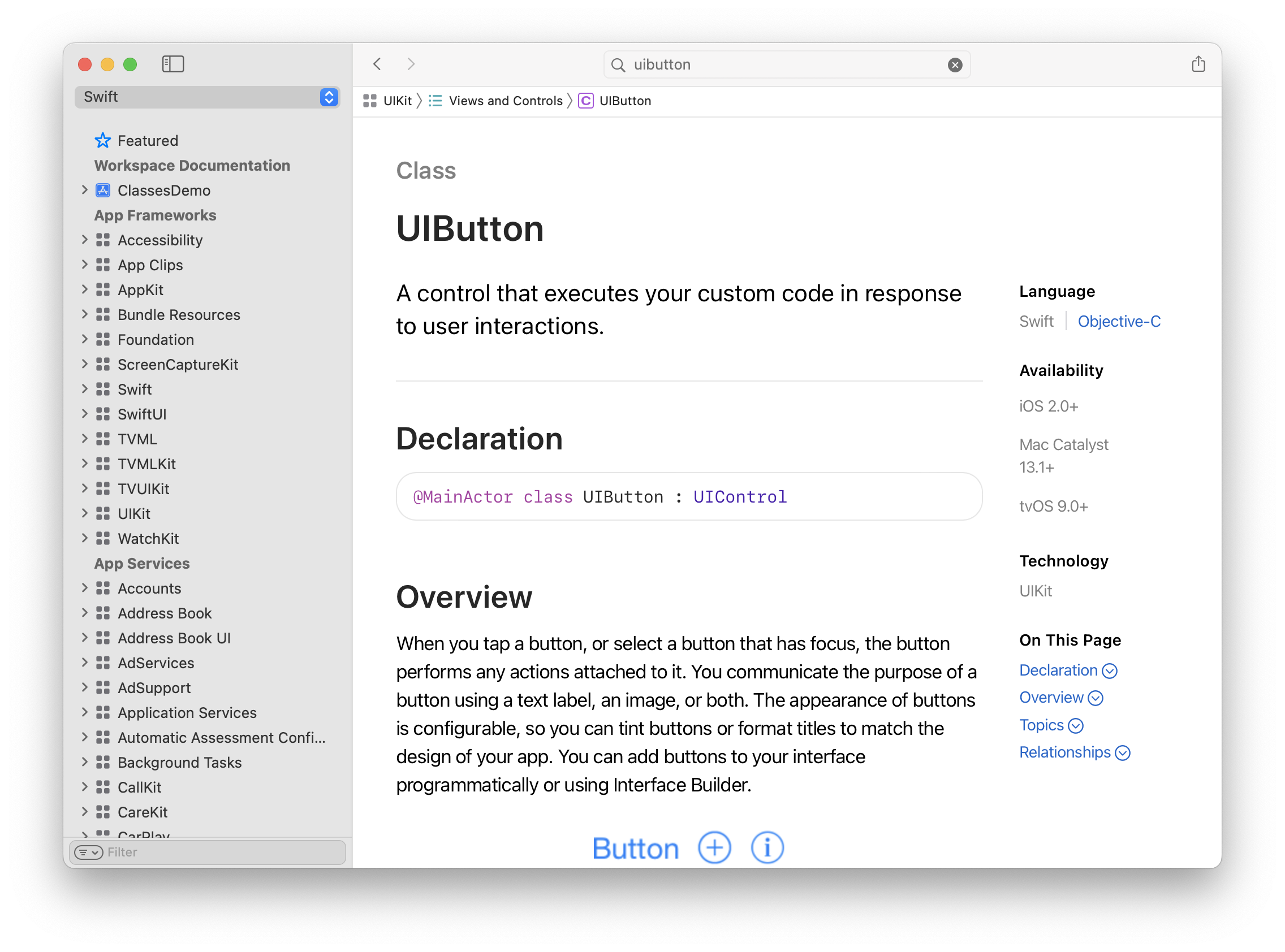1285x952 pixels.
Task: Click the sidebar Filter field
Action: 222,852
